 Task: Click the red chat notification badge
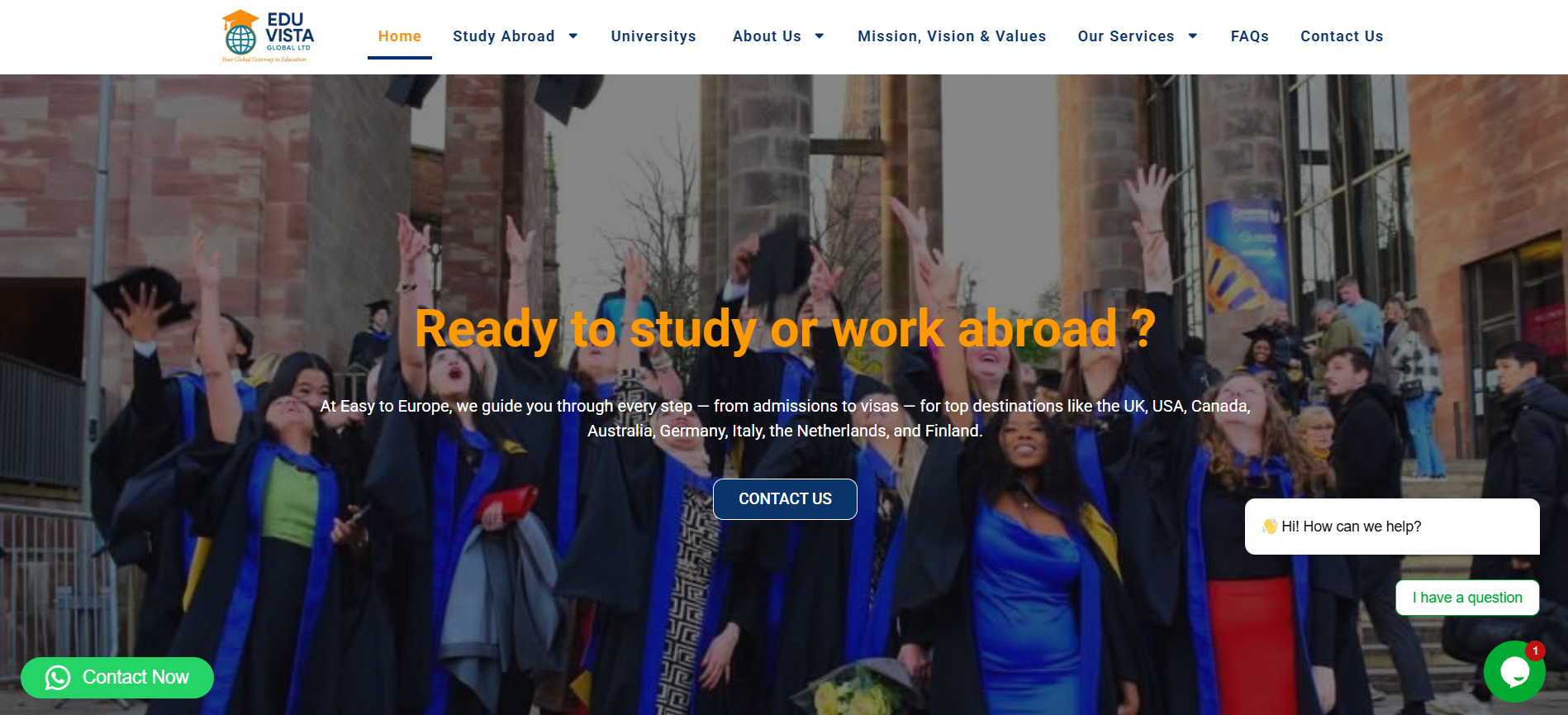[1535, 651]
